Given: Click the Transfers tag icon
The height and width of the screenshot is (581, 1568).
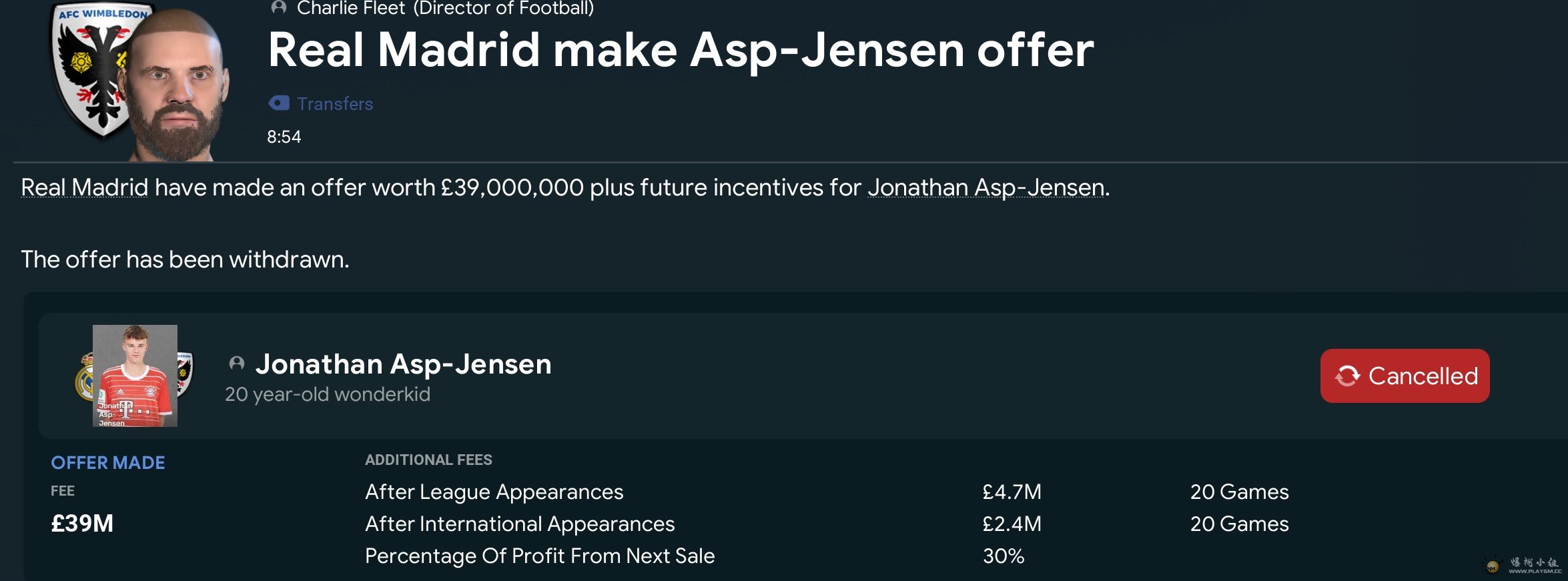Looking at the screenshot, I should [x=279, y=103].
